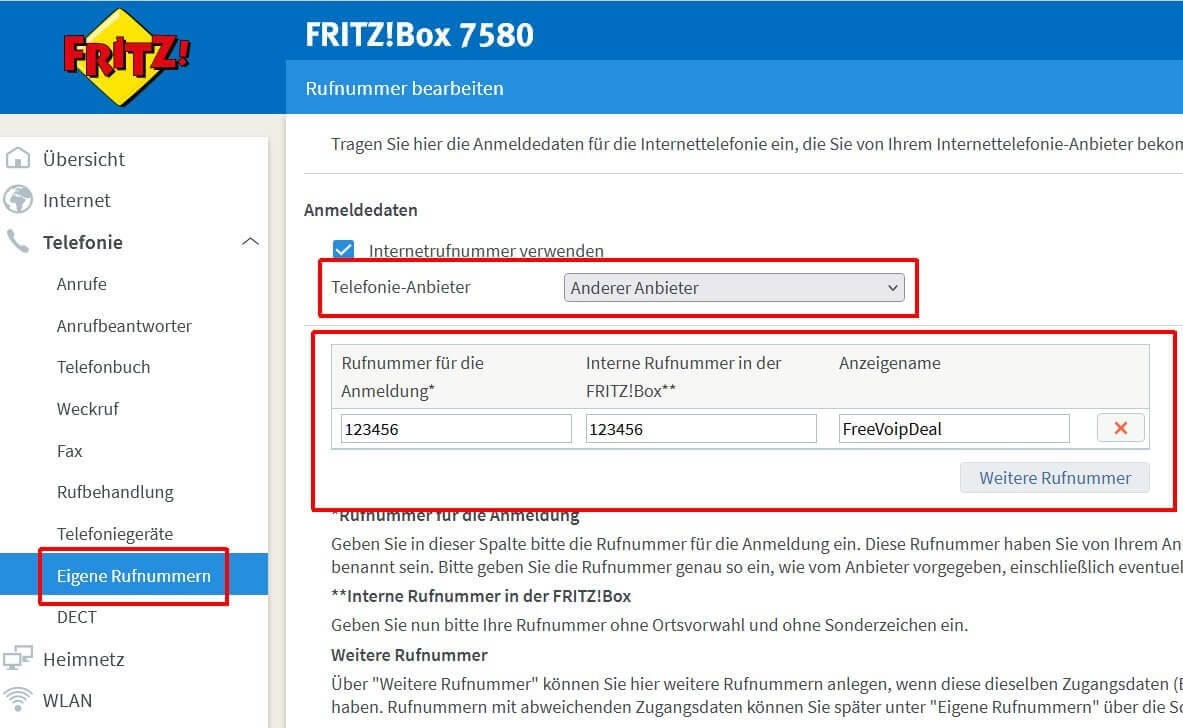Open Weckruf submenu
1183x728 pixels.
coord(88,409)
